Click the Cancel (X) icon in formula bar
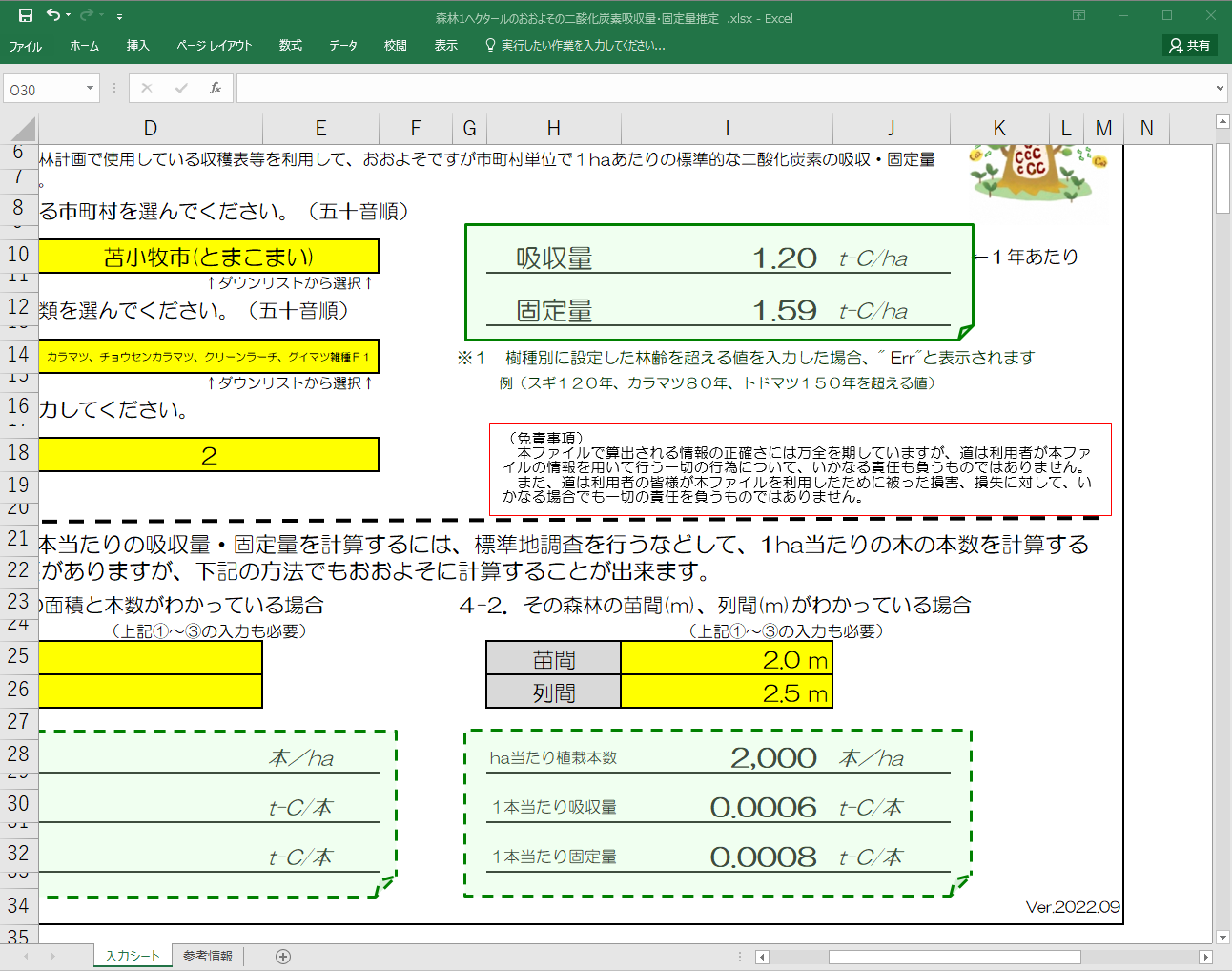1232x971 pixels. tap(146, 88)
